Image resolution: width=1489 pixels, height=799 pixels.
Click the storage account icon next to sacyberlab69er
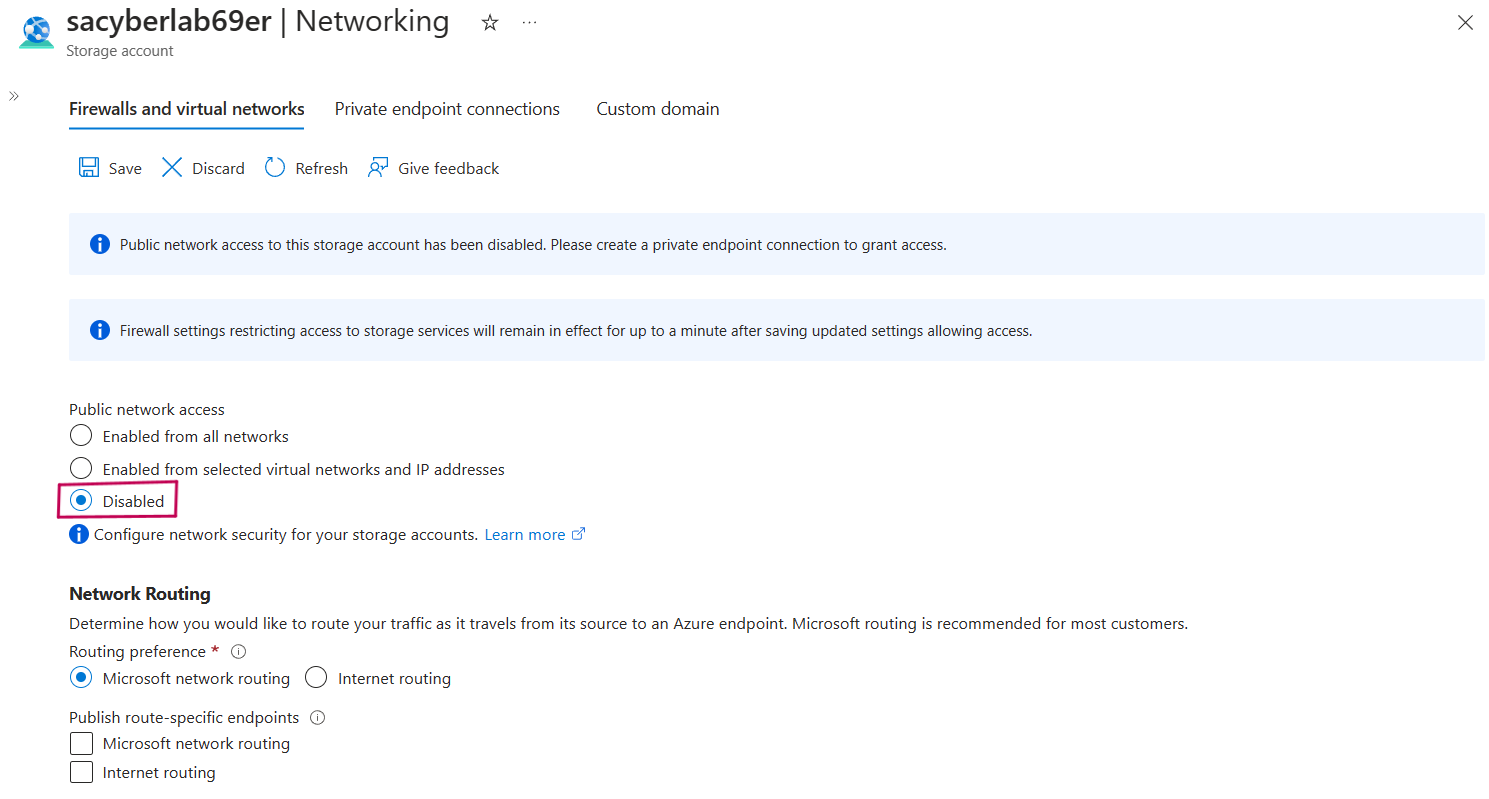[36, 31]
